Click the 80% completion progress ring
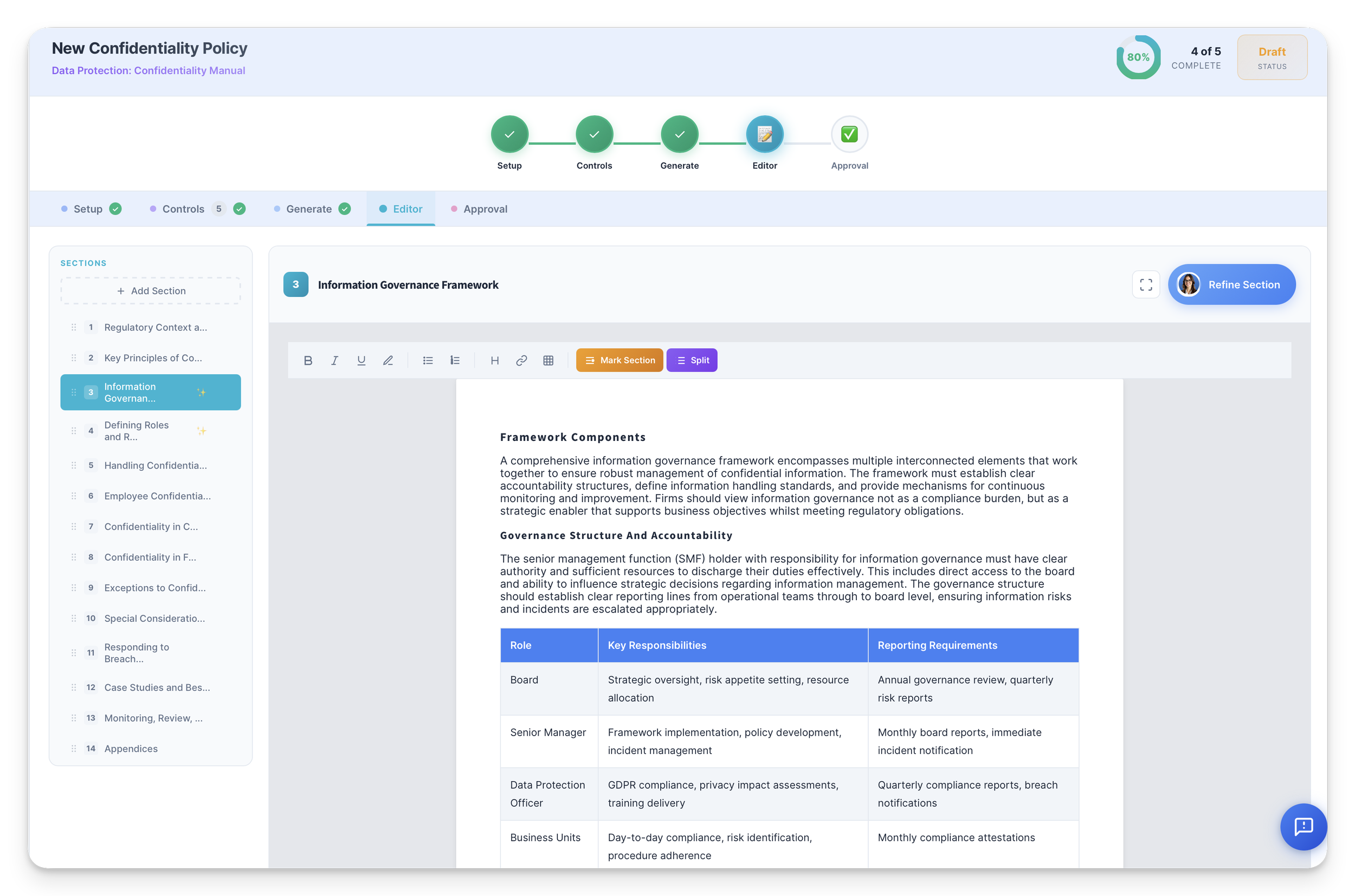1355x896 pixels. (1138, 56)
